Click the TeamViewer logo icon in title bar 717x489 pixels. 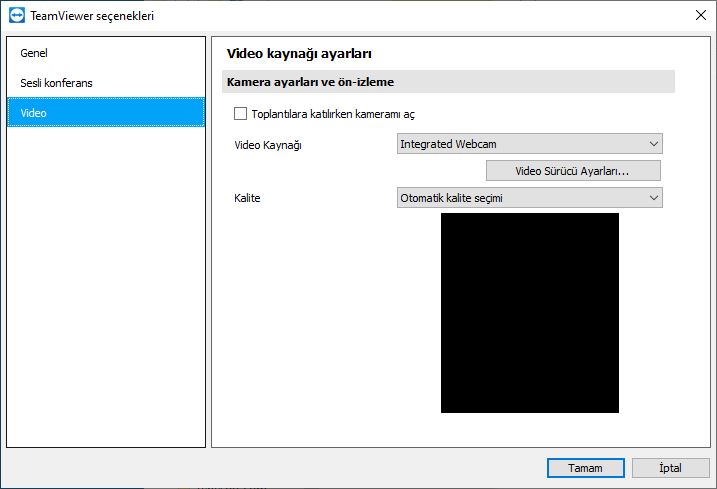click(x=17, y=16)
